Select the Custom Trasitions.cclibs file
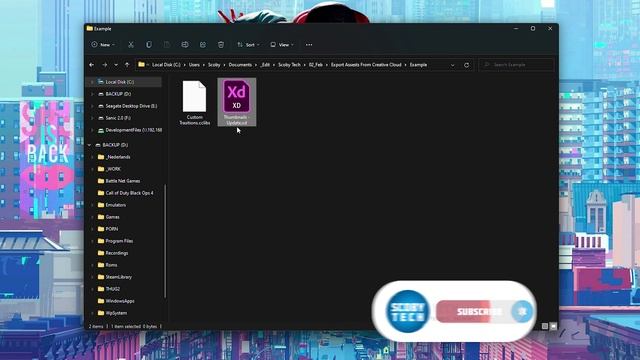The width and height of the screenshot is (640, 360). pyautogui.click(x=195, y=102)
